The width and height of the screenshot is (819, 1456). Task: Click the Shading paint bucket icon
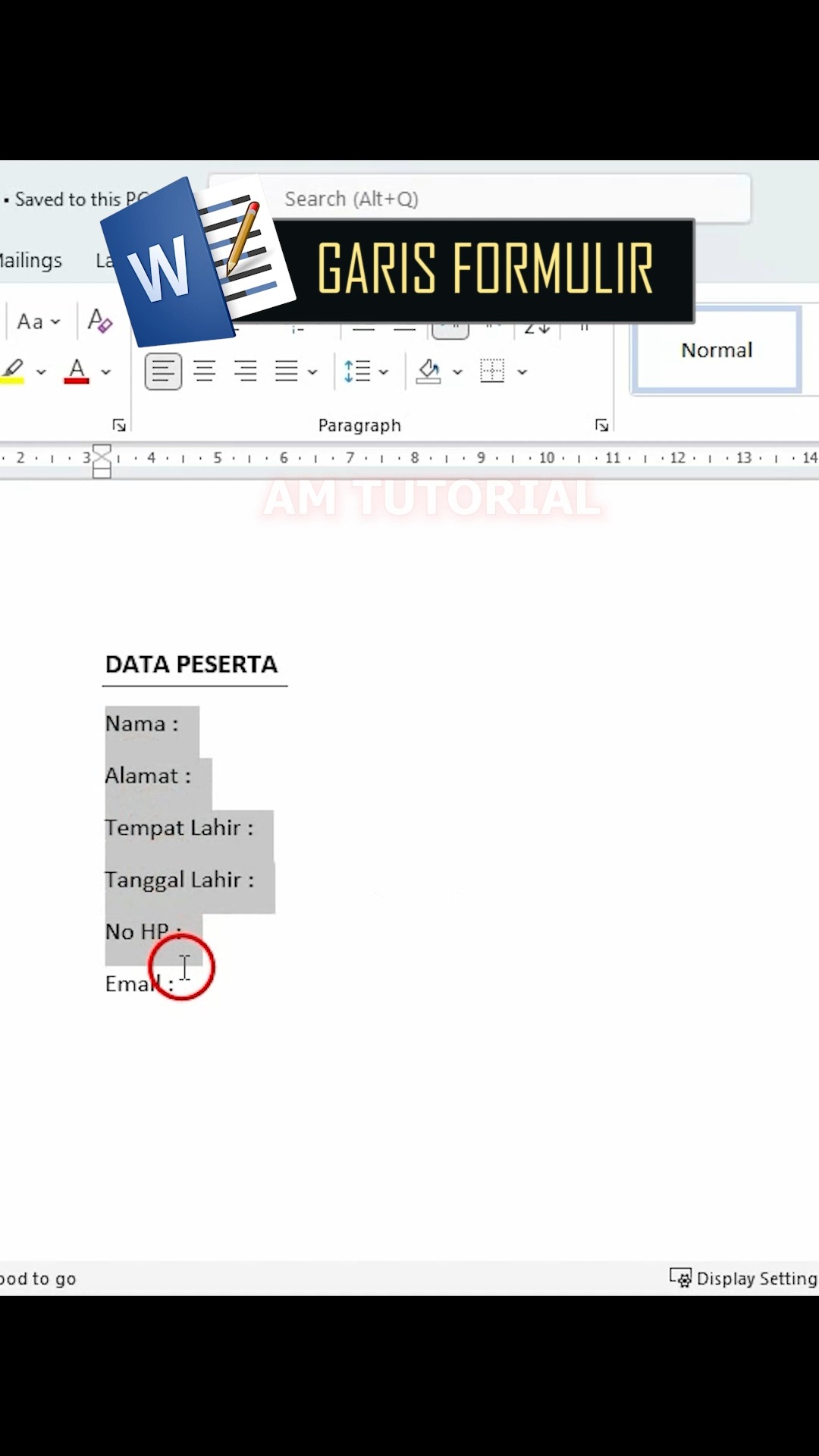[429, 372]
